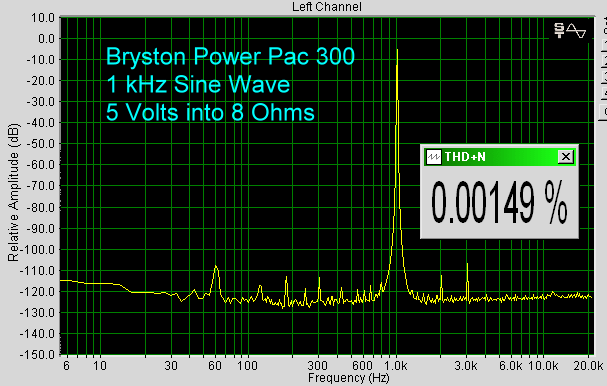Screen dimensions: 607x386
Task: Click the 0.00149 % THD+N value display
Action: 499,202
